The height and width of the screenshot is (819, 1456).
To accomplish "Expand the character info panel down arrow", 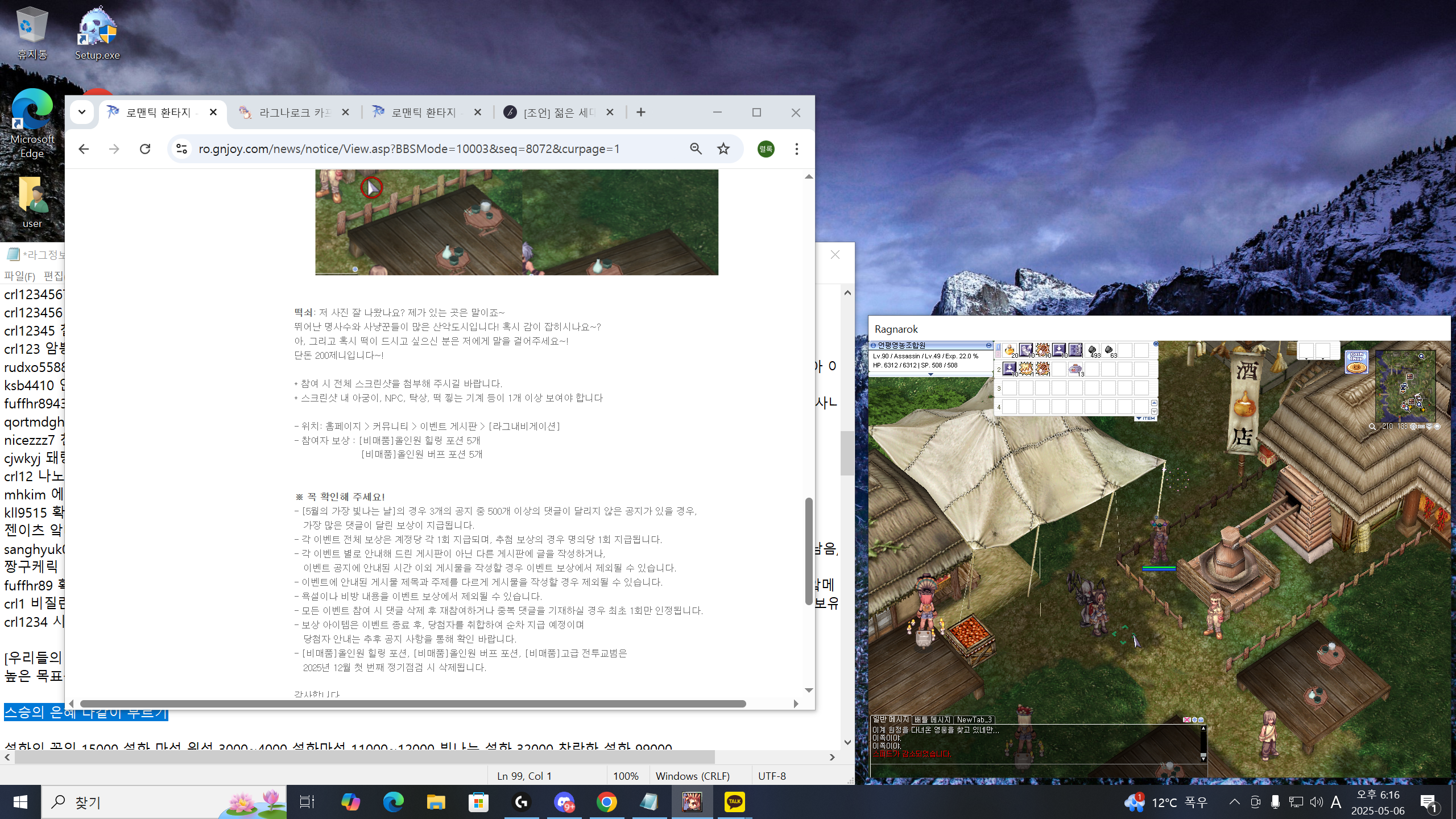I will (x=930, y=374).
